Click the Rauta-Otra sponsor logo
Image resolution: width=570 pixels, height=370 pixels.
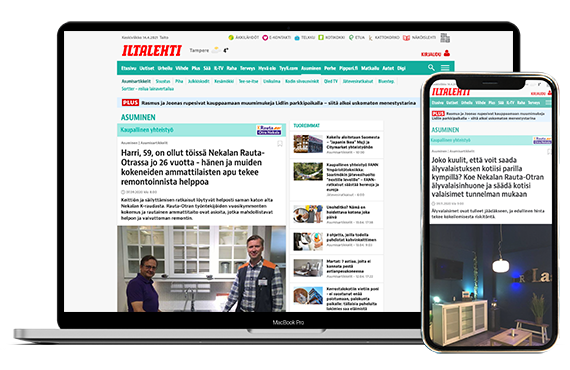[x=269, y=130]
